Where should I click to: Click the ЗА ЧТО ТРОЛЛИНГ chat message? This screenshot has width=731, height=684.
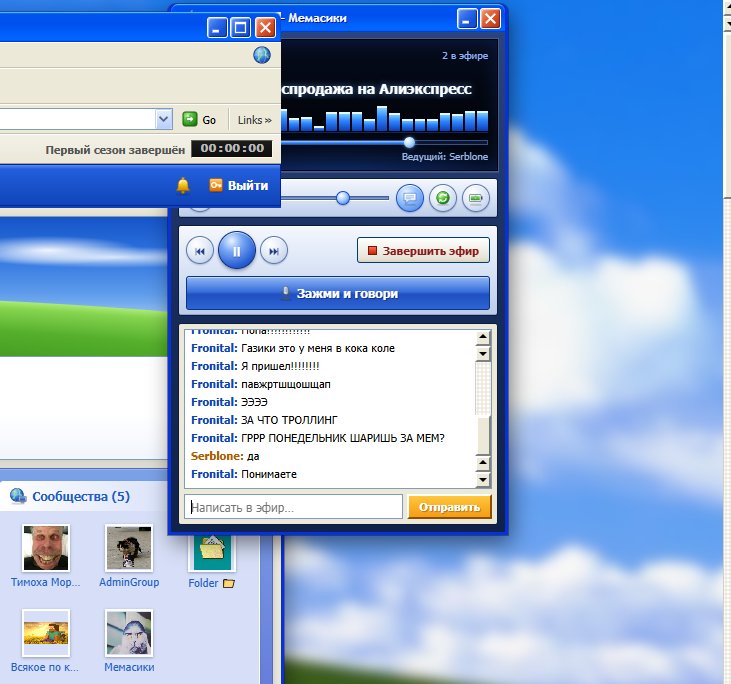click(x=289, y=420)
